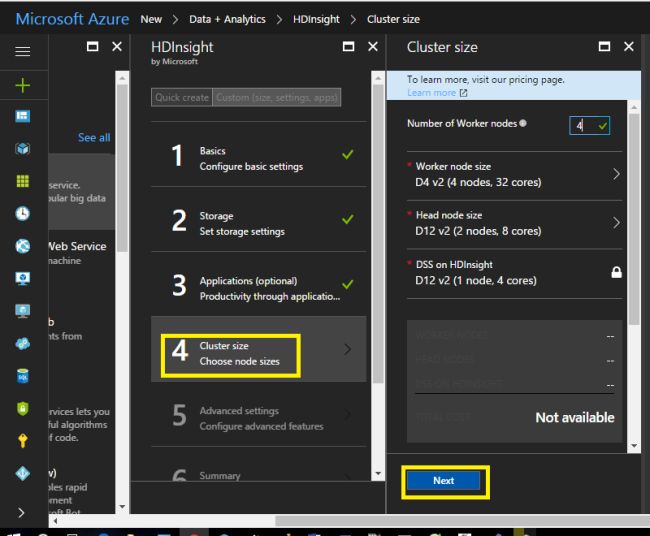Image resolution: width=650 pixels, height=536 pixels.
Task: Open the All resources green grid icon
Action: 22,181
